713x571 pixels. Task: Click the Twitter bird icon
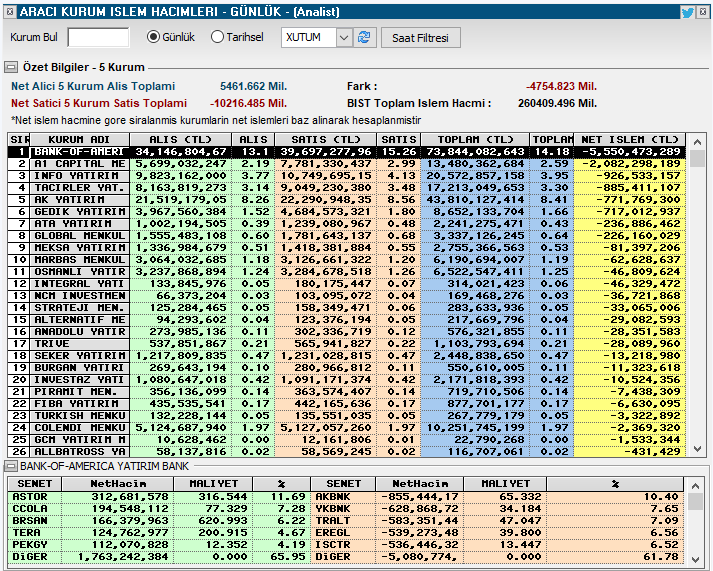tap(688, 12)
